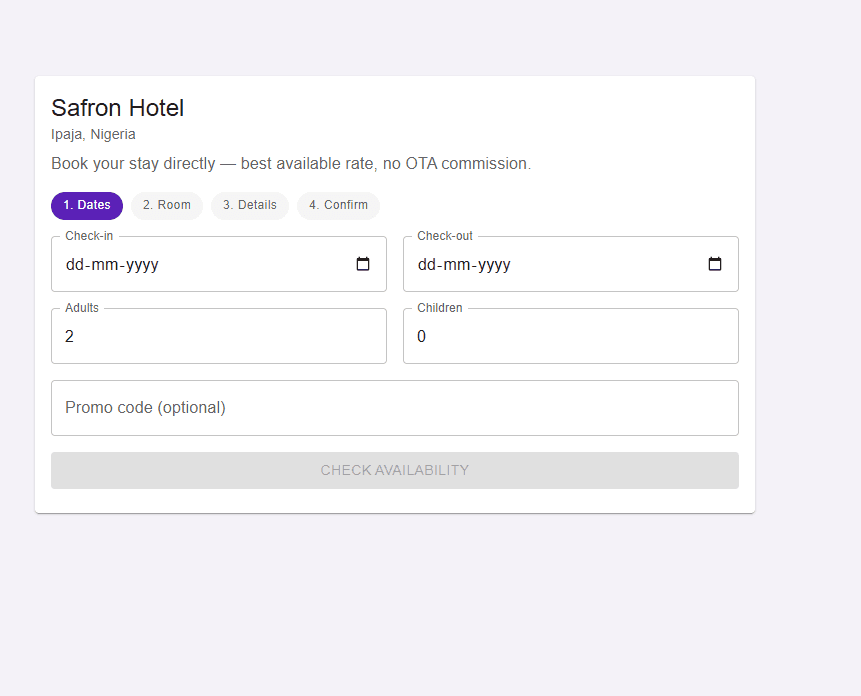
Task: Focus the Check-out date field
Action: pyautogui.click(x=571, y=264)
